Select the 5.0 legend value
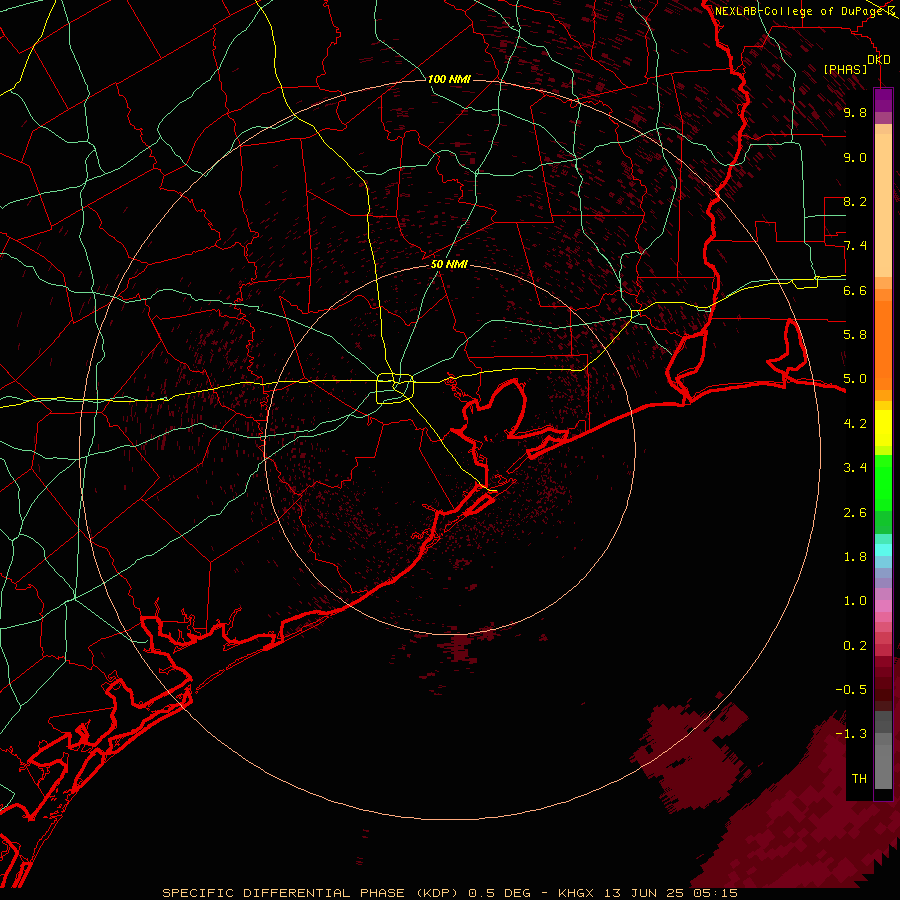Screen dimensions: 900x900 855,379
